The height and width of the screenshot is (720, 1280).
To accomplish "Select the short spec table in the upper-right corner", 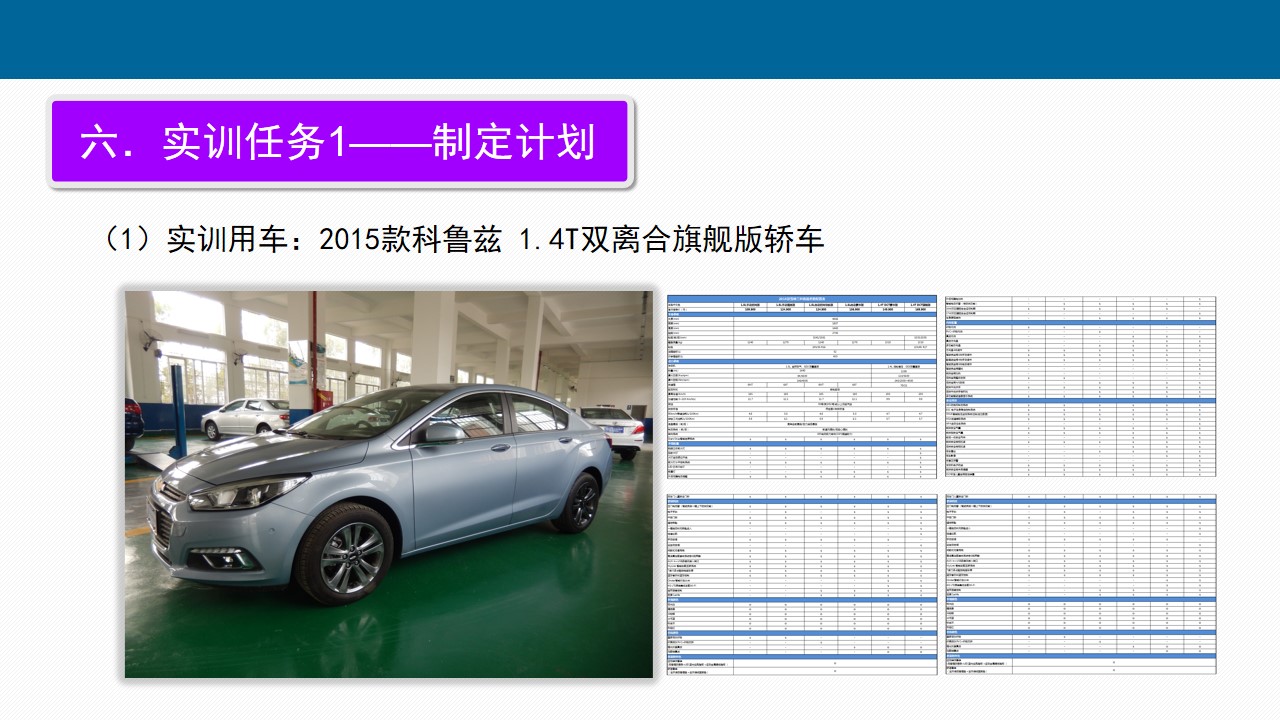I will [x=1080, y=386].
